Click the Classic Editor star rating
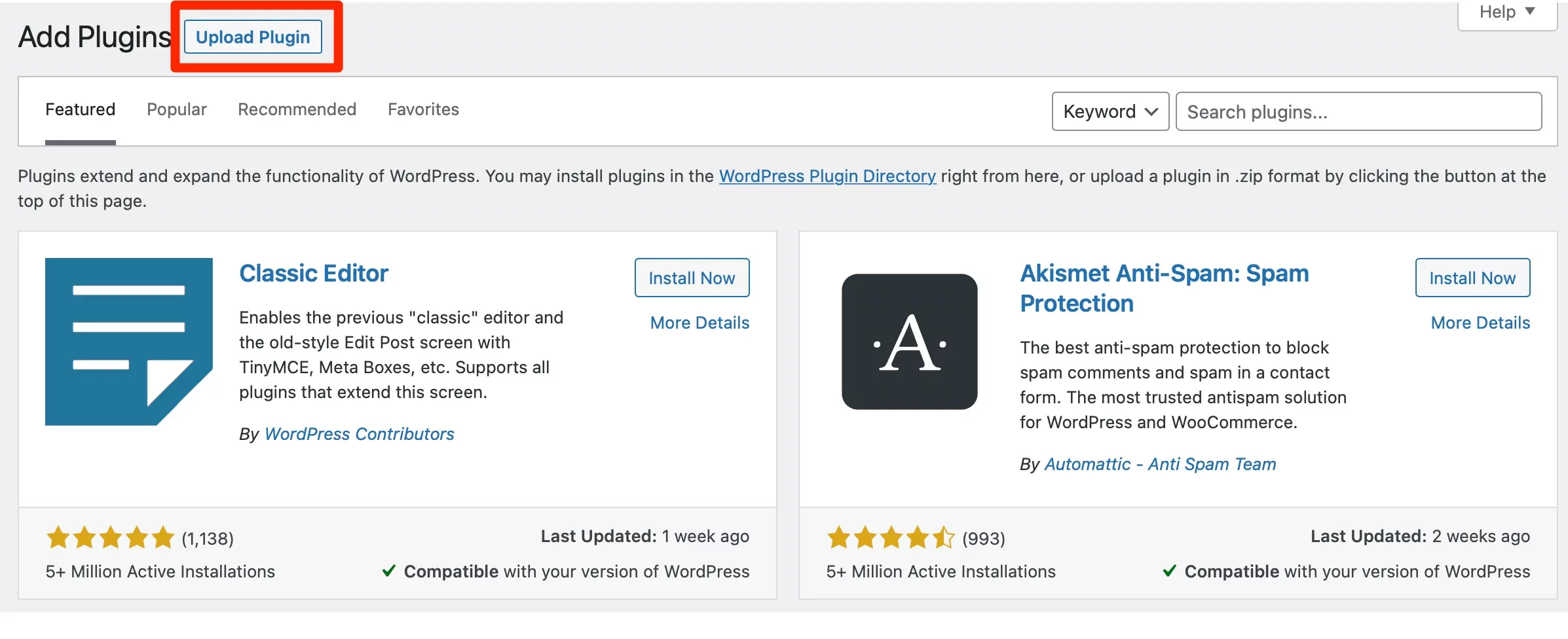Image resolution: width=1568 pixels, height=639 pixels. [110, 538]
